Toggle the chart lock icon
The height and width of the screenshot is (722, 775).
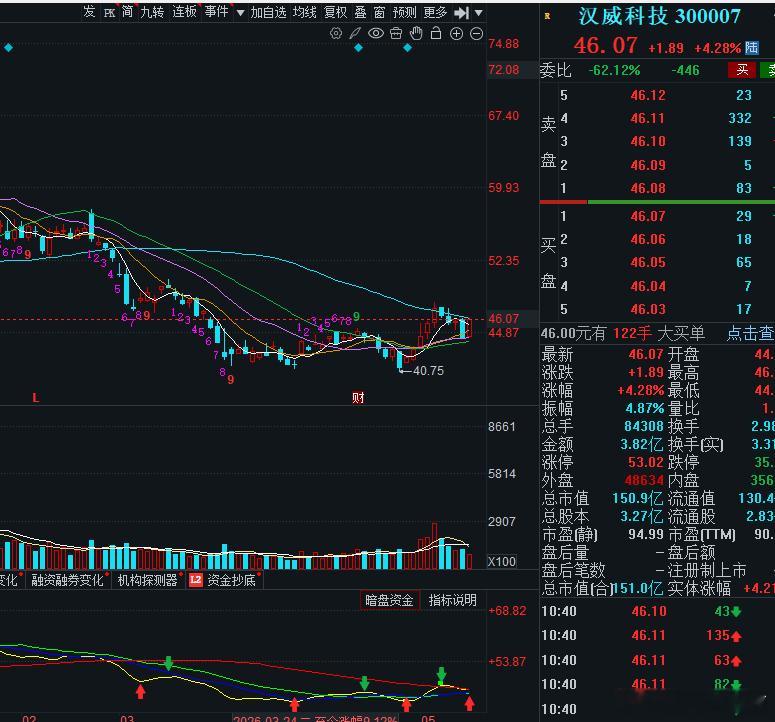point(436,34)
